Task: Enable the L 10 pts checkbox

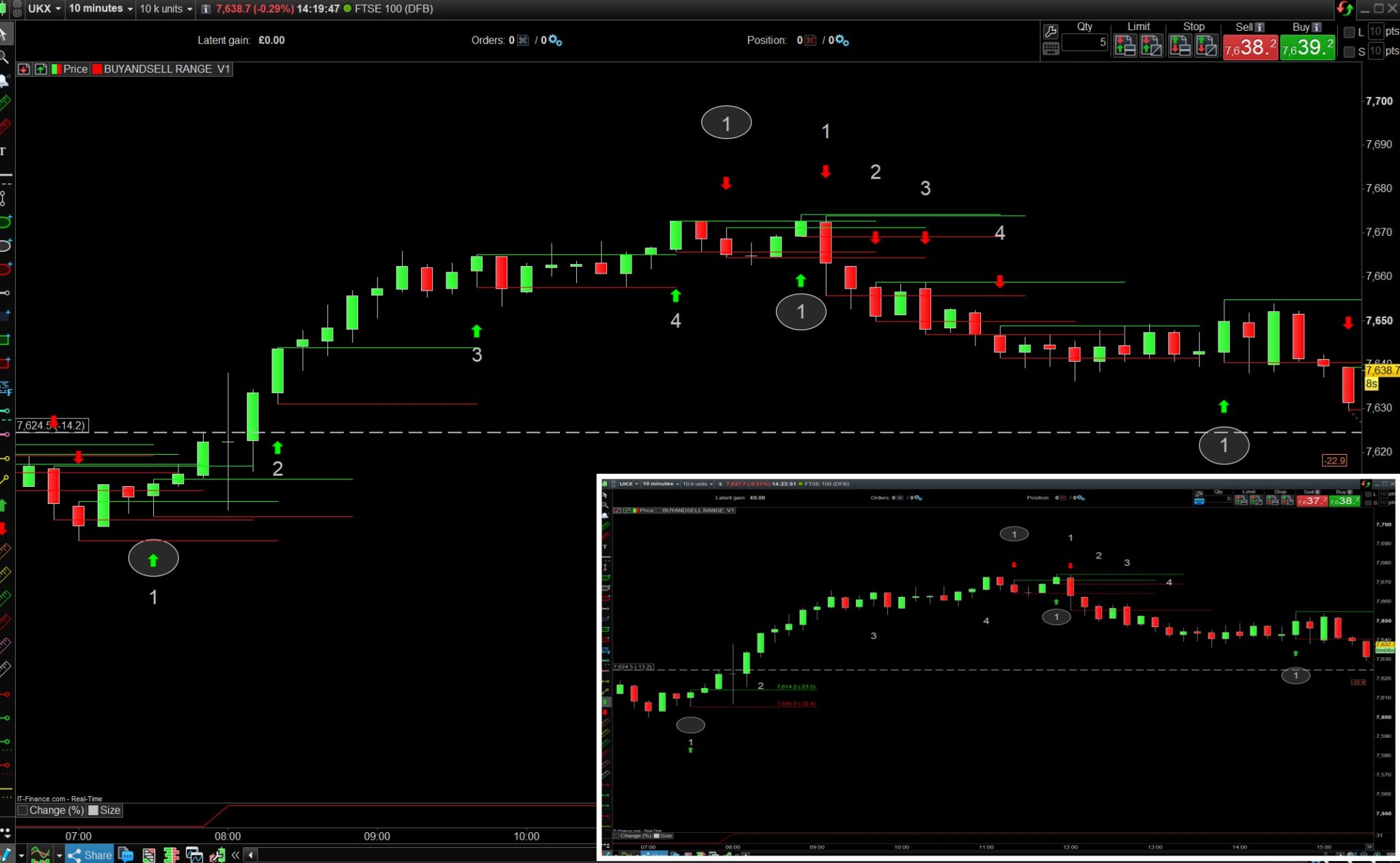Action: [x=1349, y=32]
